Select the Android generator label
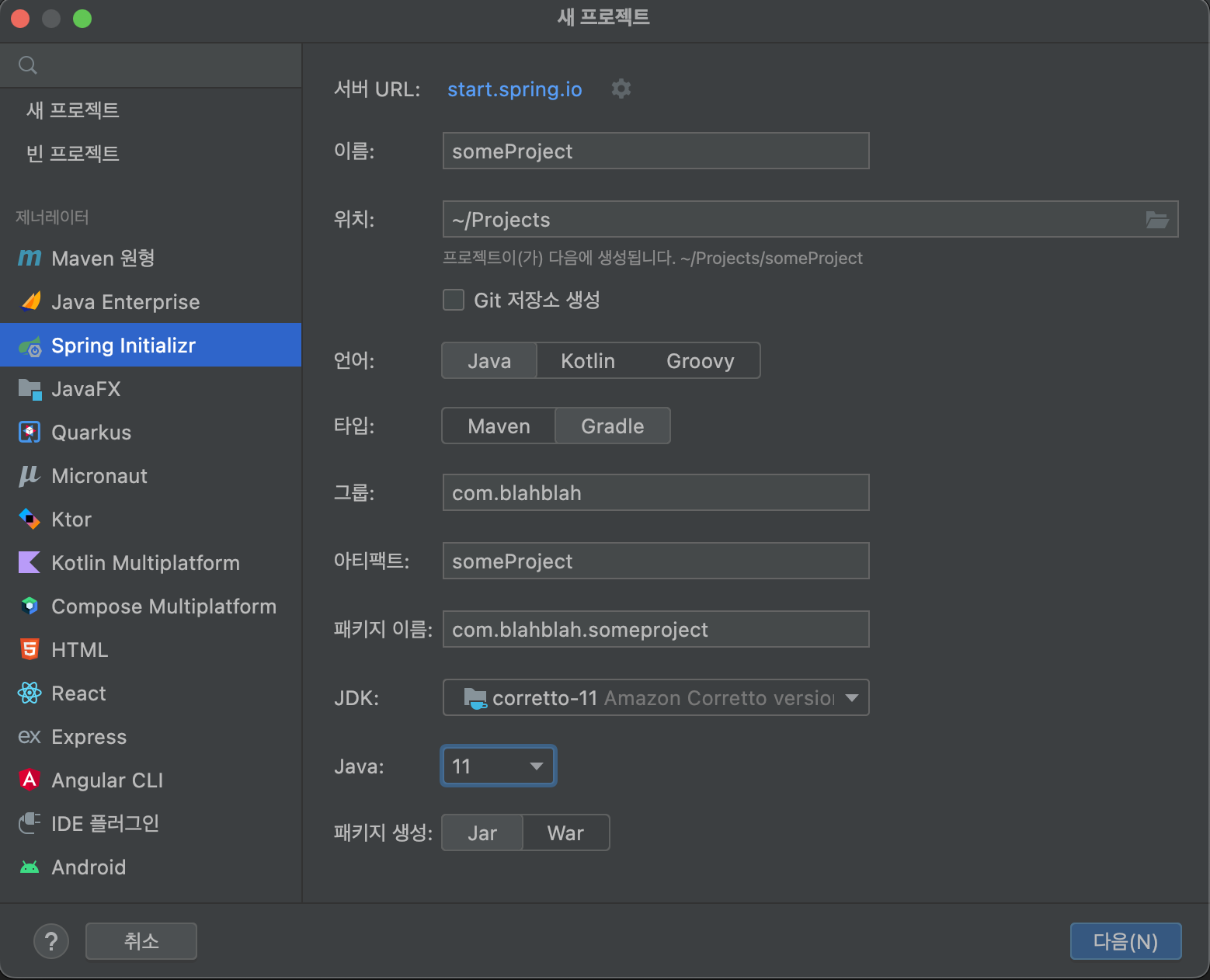Image resolution: width=1210 pixels, height=980 pixels. [89, 867]
